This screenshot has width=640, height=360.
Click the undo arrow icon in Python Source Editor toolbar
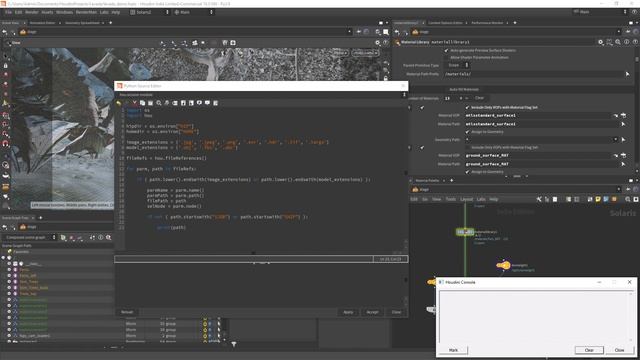click(119, 103)
